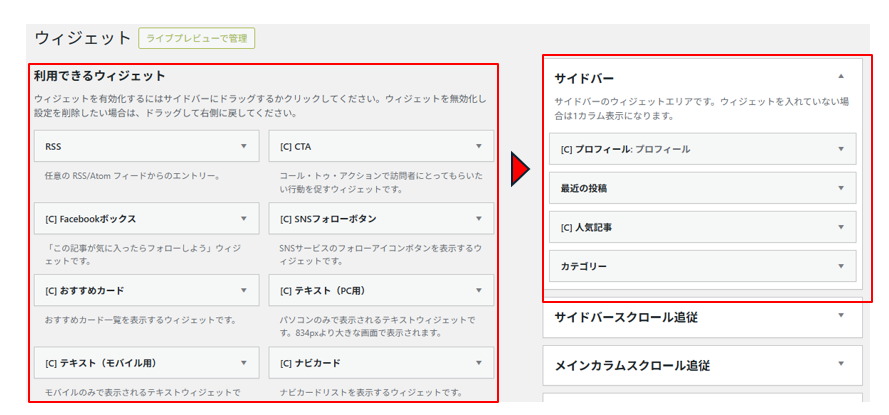Click カテゴリー sidebar widget title
The width and height of the screenshot is (889, 415).
584,266
